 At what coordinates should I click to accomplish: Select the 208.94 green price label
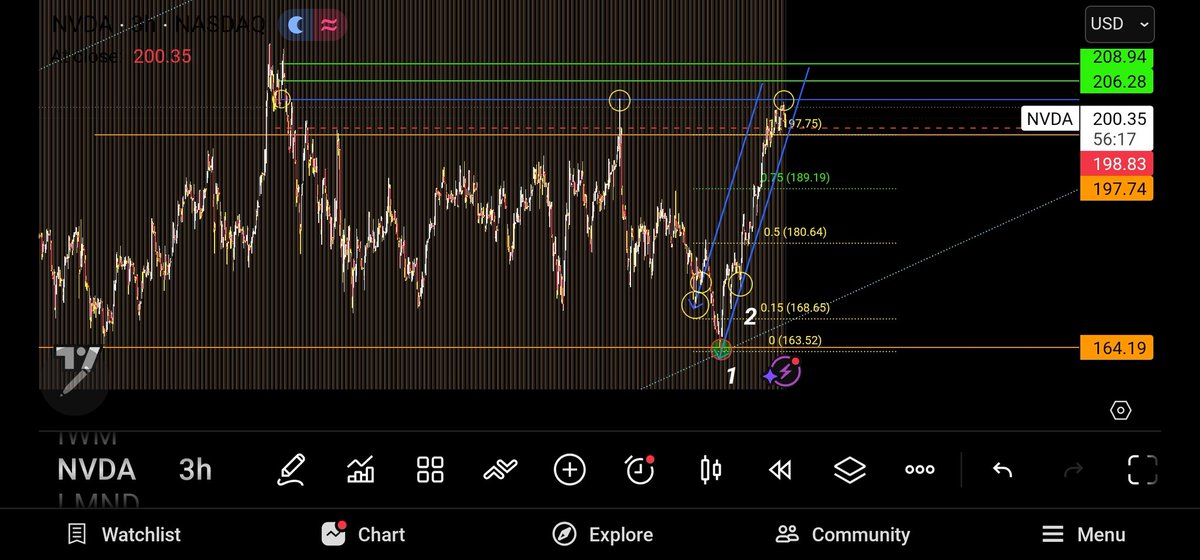tap(1116, 57)
